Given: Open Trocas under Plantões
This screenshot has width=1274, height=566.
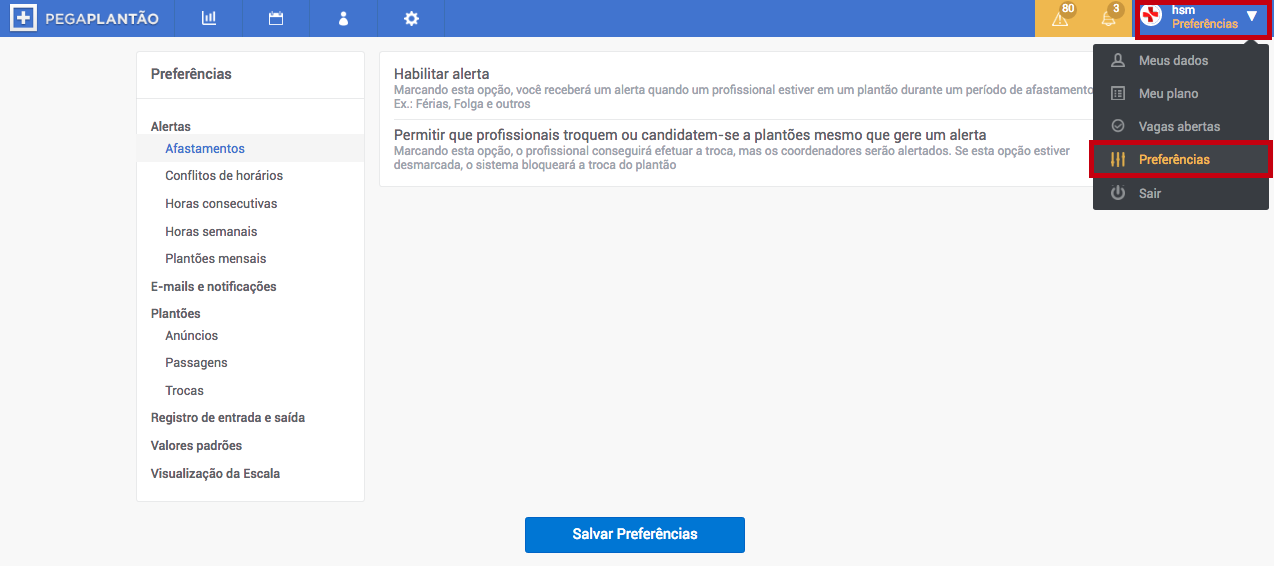Looking at the screenshot, I should (185, 391).
